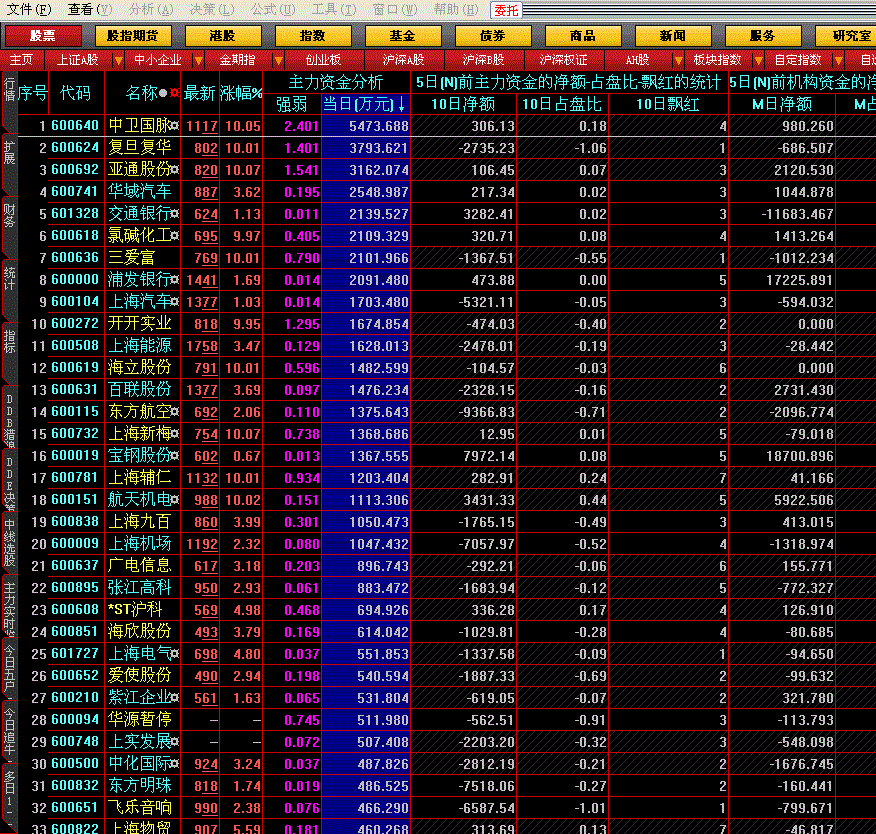Expand the 金期指 dropdown arrow
The width and height of the screenshot is (876, 834).
(278, 60)
